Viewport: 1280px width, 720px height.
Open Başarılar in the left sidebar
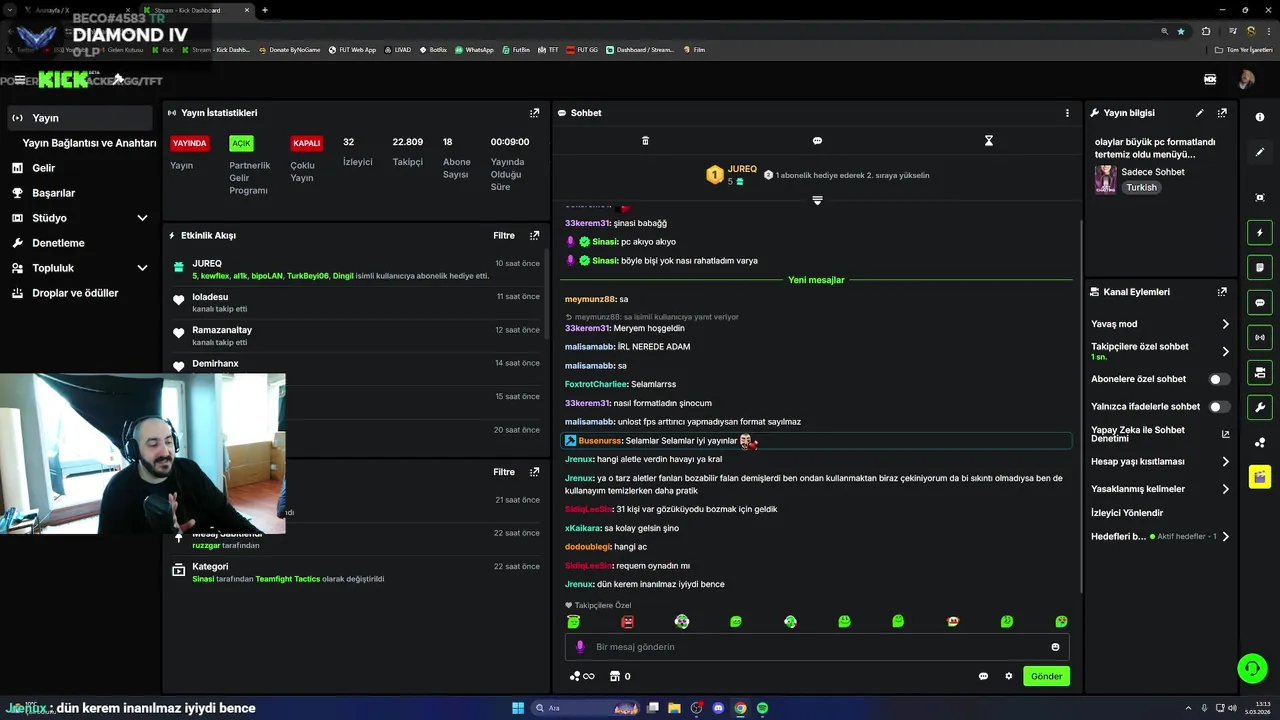click(81, 193)
